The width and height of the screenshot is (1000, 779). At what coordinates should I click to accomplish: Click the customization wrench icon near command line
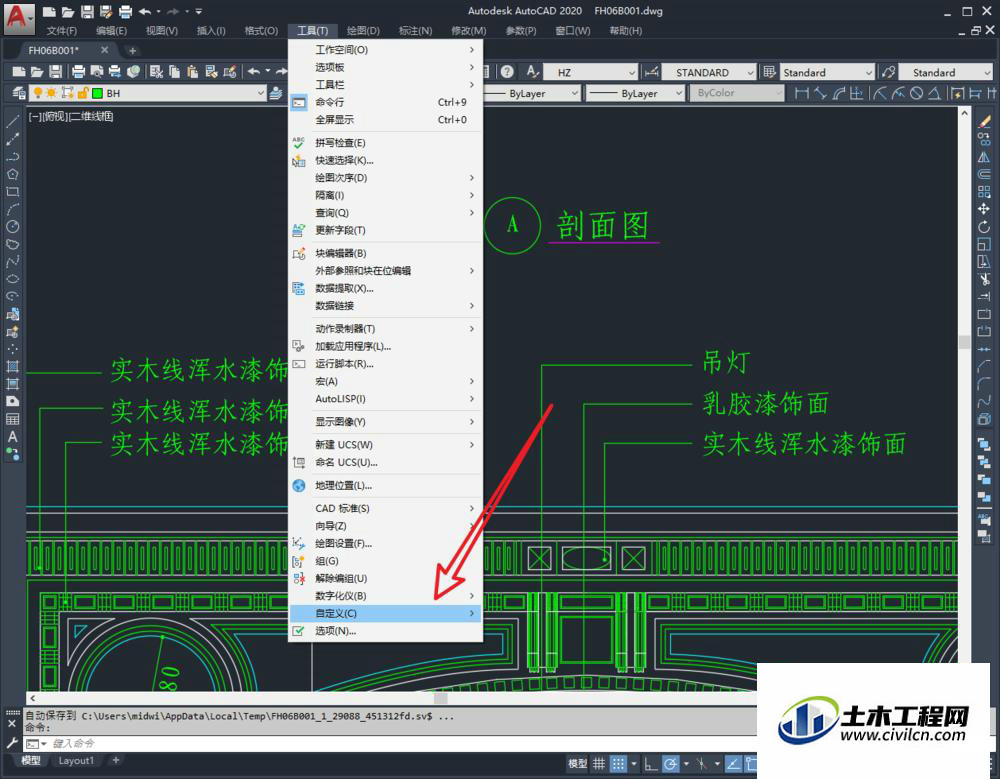point(11,743)
